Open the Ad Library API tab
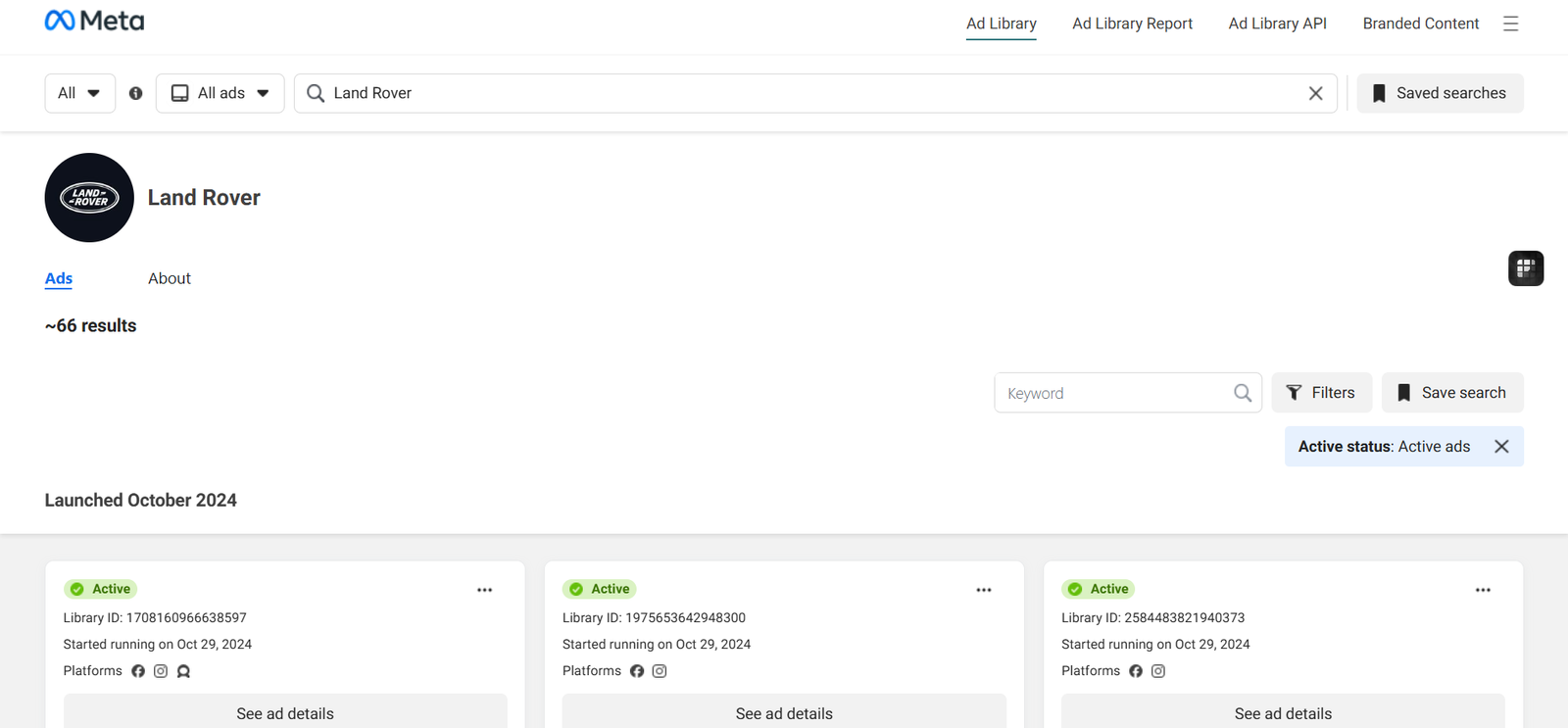The image size is (1568, 728). click(x=1277, y=24)
